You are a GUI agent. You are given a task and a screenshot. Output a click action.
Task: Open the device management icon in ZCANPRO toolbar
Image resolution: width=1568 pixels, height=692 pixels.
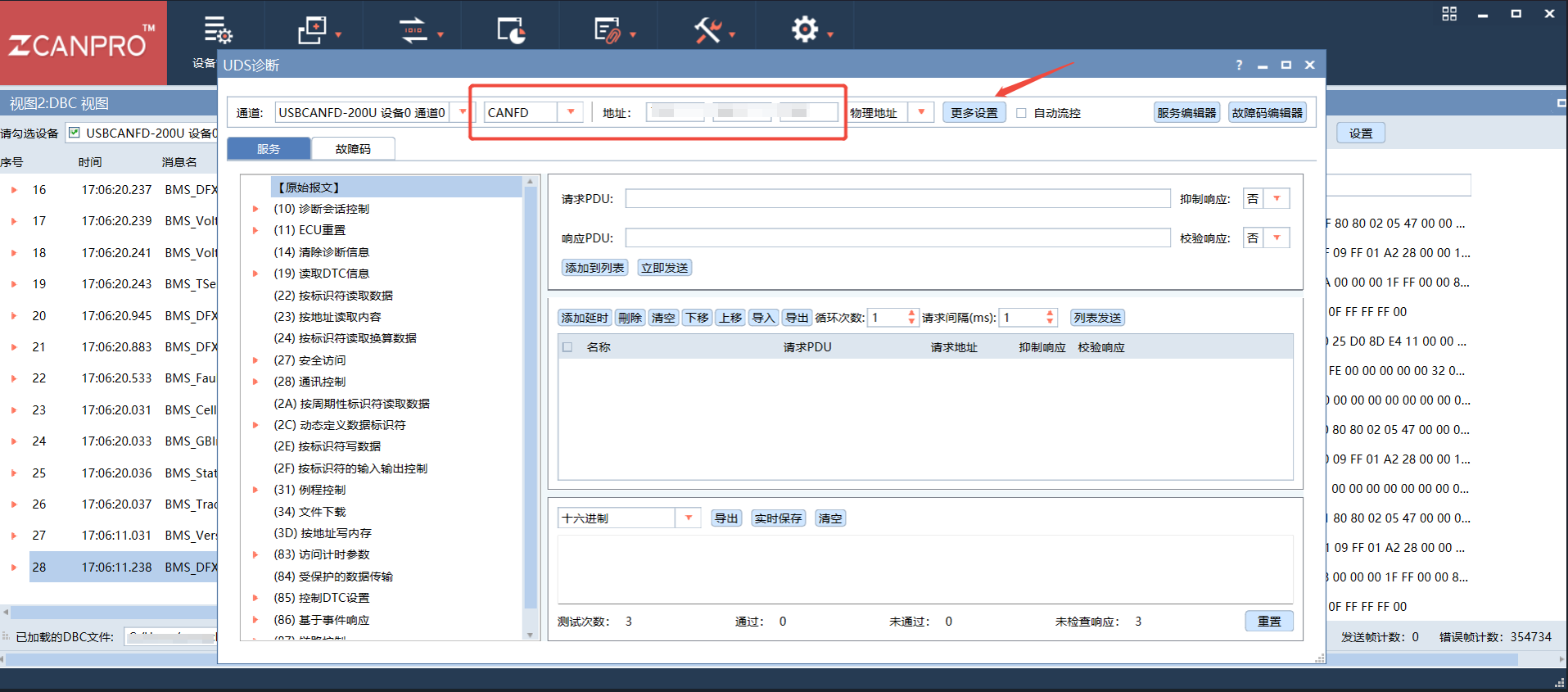coord(218,30)
